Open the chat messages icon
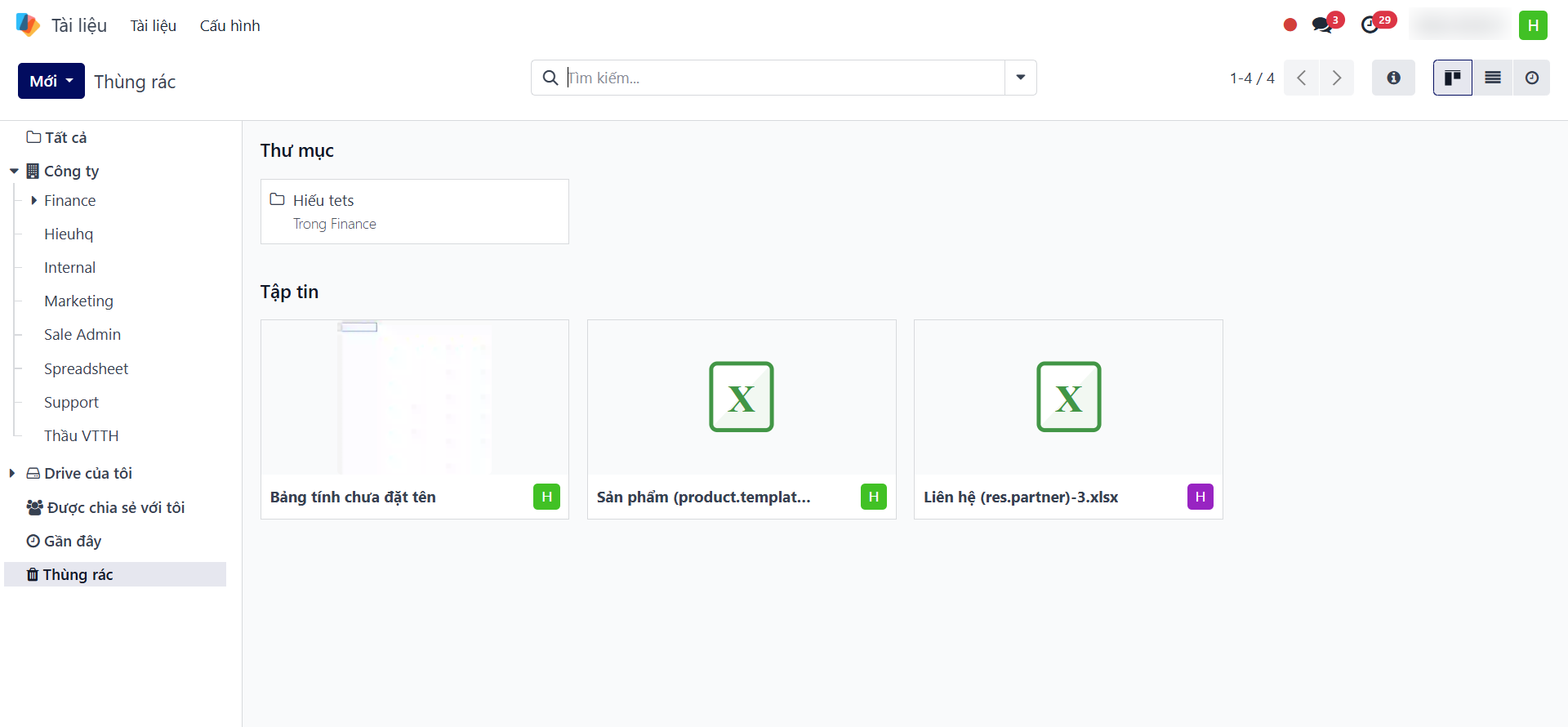 pyautogui.click(x=1322, y=25)
